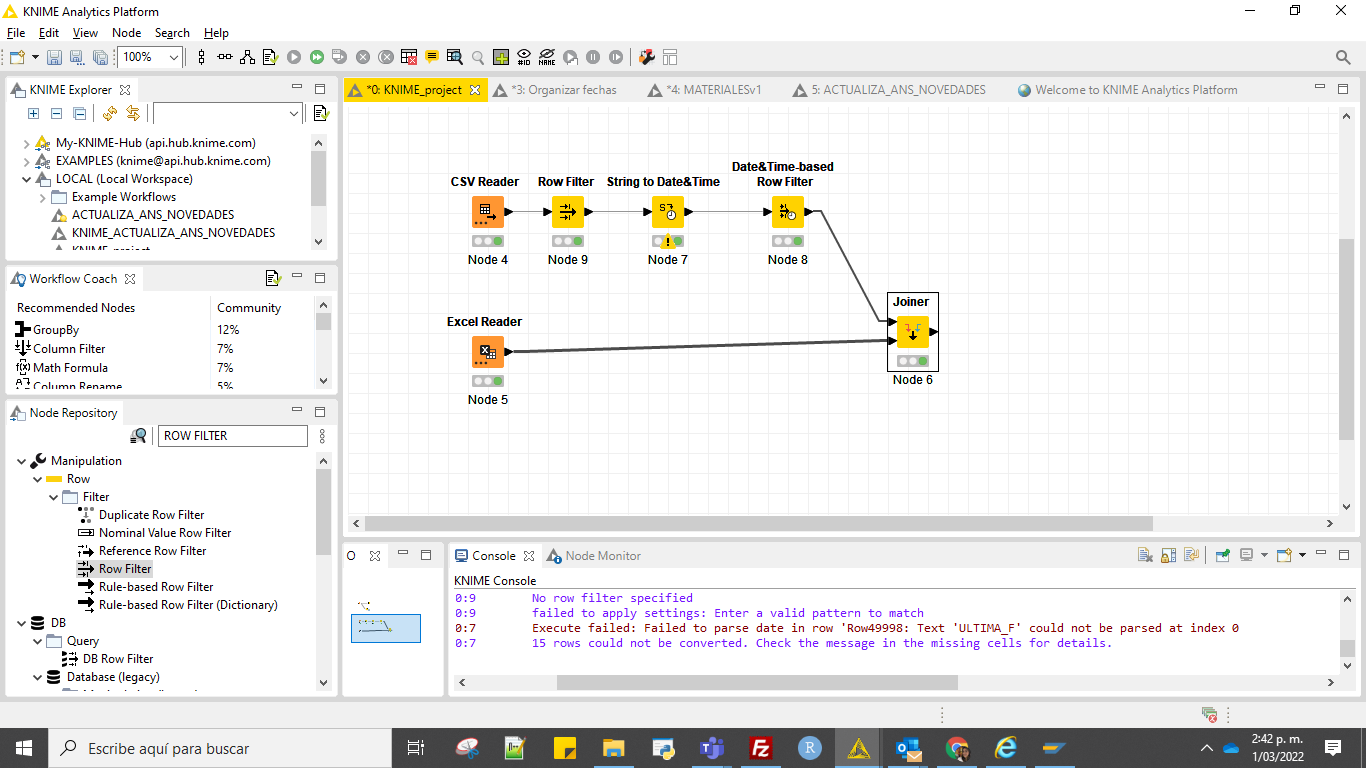Viewport: 1366px width, 768px height.
Task: Select the String to Date&Time node icon
Action: click(x=667, y=212)
